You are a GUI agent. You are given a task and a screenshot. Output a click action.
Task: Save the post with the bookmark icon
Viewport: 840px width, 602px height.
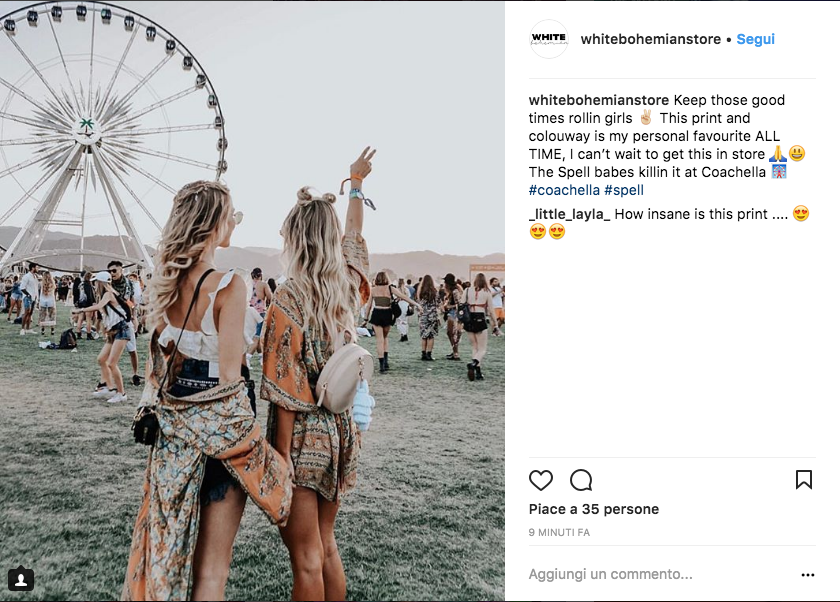(804, 480)
